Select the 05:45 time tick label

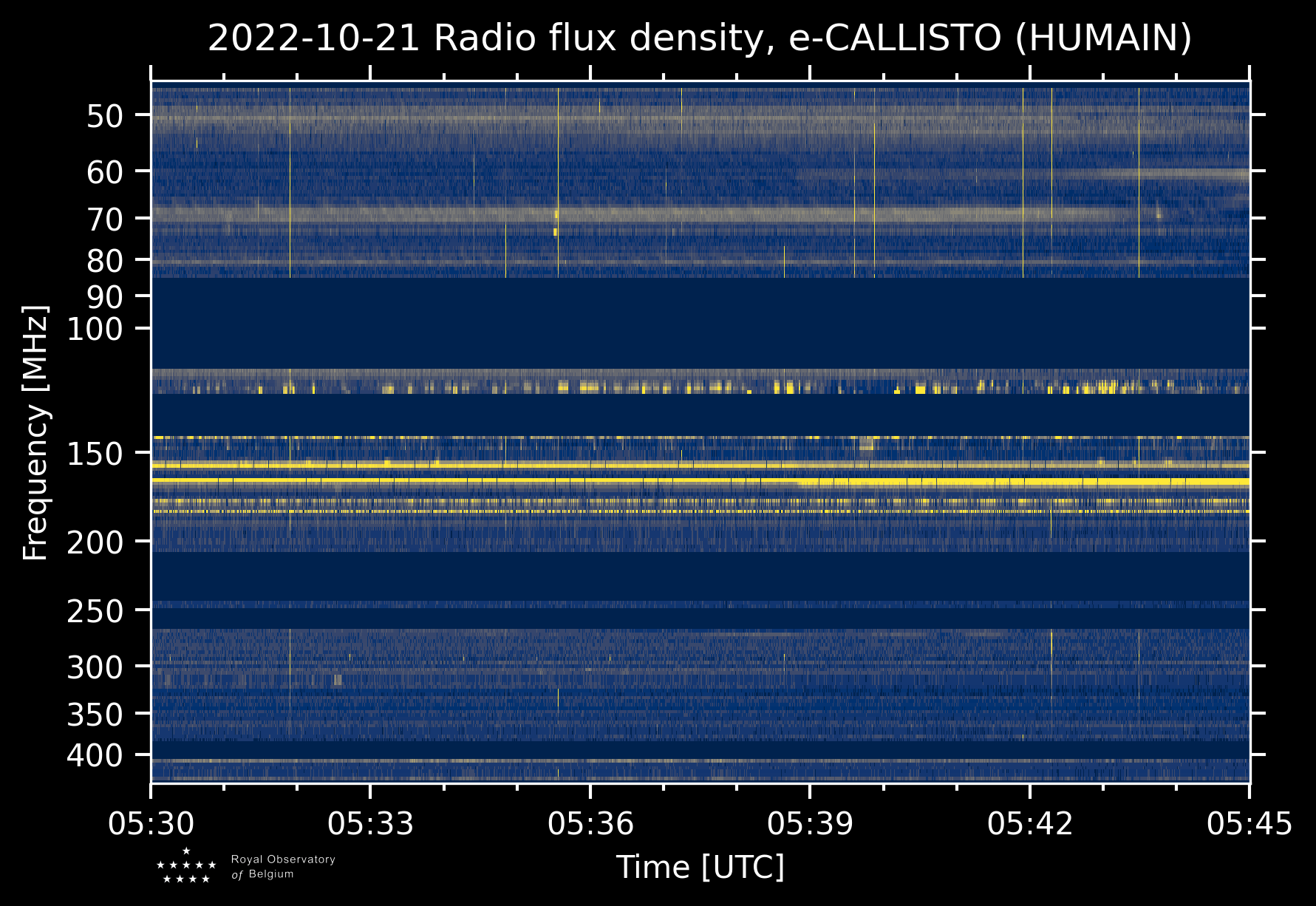point(1249,823)
